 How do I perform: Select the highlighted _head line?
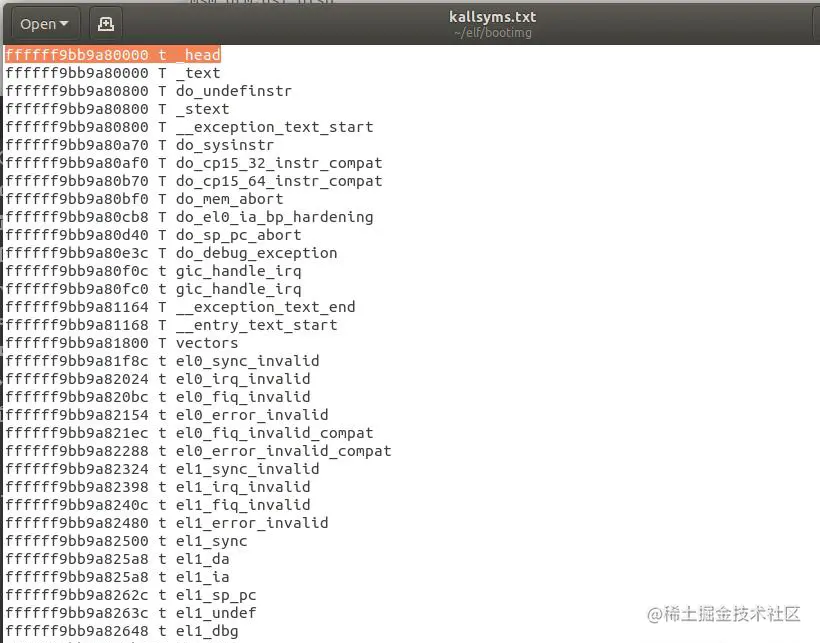[113, 55]
